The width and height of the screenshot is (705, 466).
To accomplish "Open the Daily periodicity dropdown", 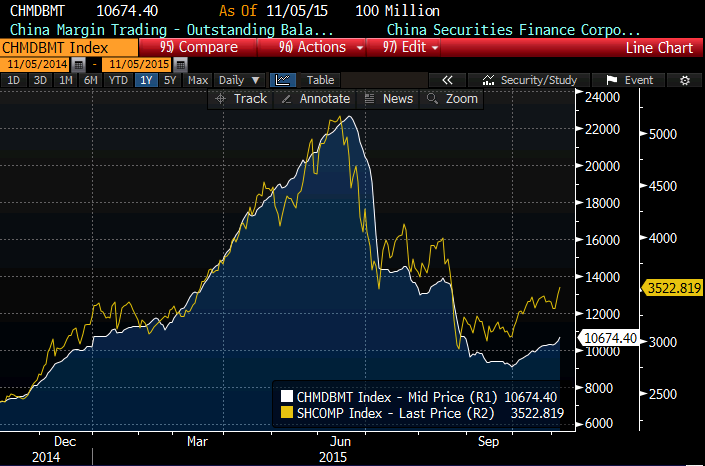I will (x=238, y=80).
